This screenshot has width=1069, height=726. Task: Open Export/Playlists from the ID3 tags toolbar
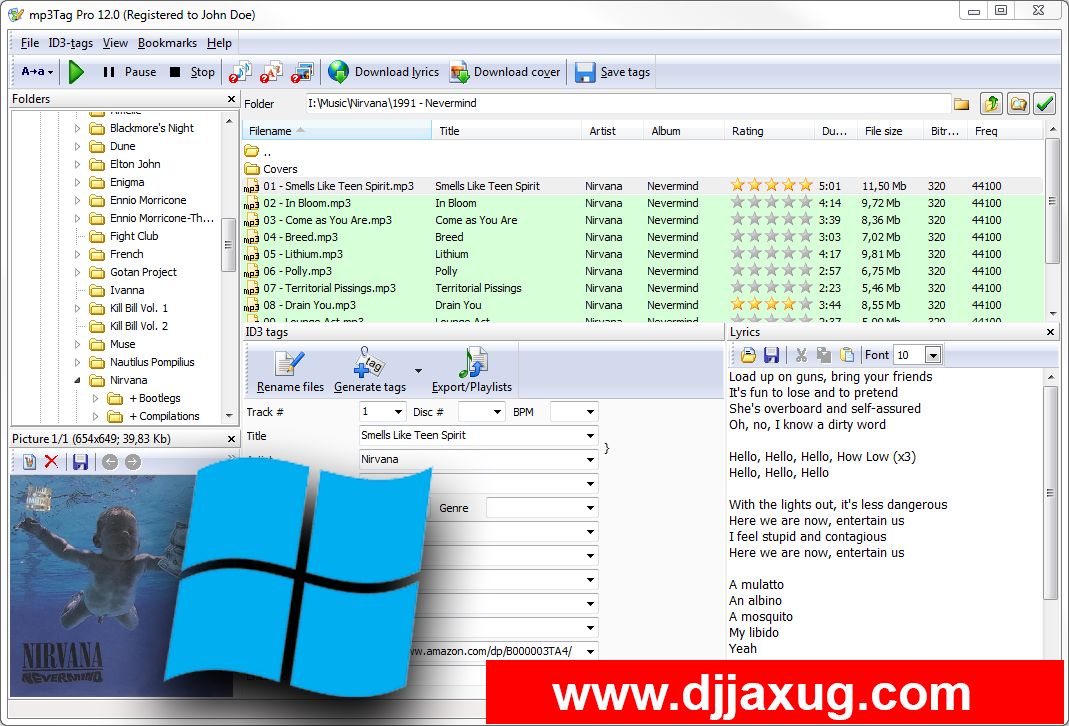472,371
